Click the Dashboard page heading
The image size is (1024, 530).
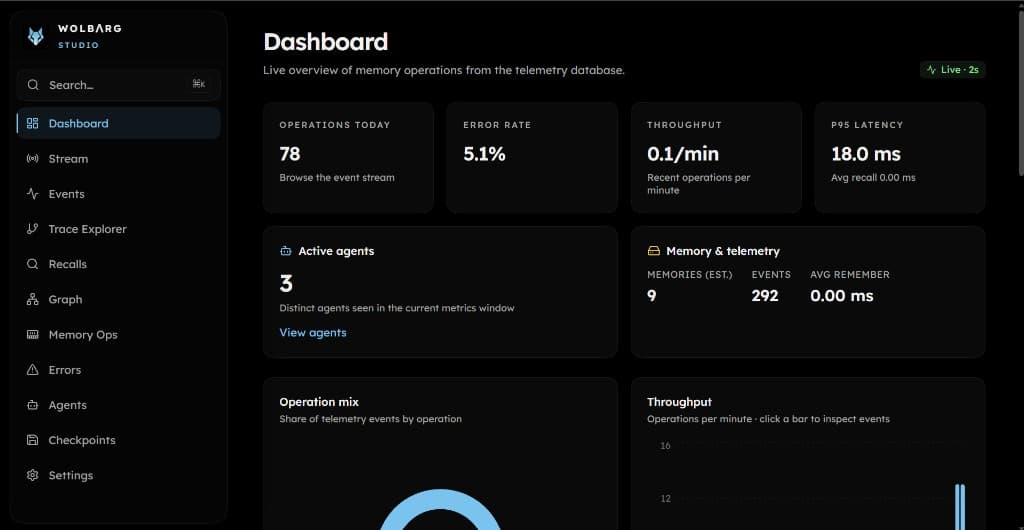pyautogui.click(x=325, y=42)
